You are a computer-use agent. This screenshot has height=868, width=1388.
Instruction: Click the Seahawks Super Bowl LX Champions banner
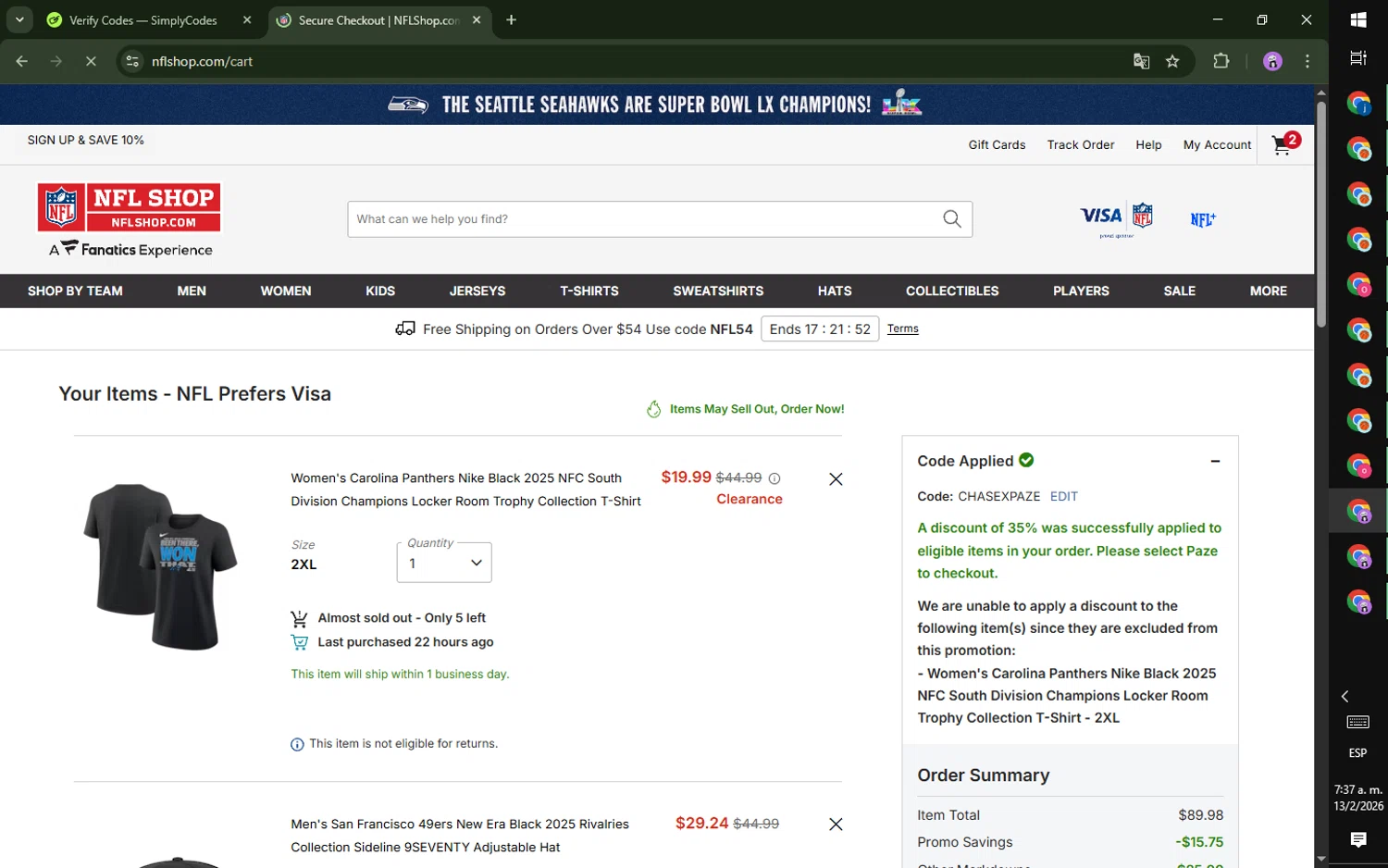(656, 105)
